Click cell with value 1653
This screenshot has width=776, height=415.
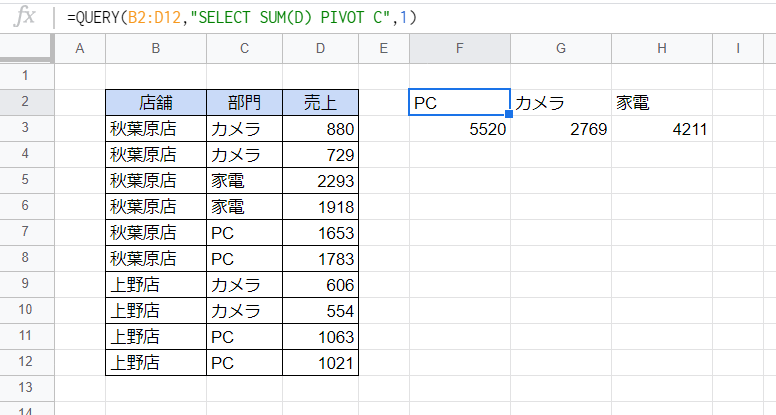coord(320,232)
